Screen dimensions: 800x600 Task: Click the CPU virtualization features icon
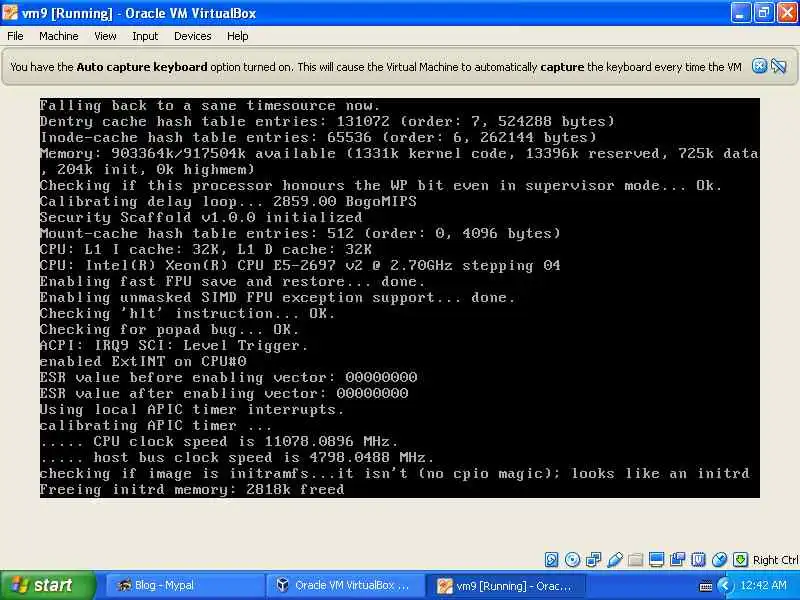(698, 560)
